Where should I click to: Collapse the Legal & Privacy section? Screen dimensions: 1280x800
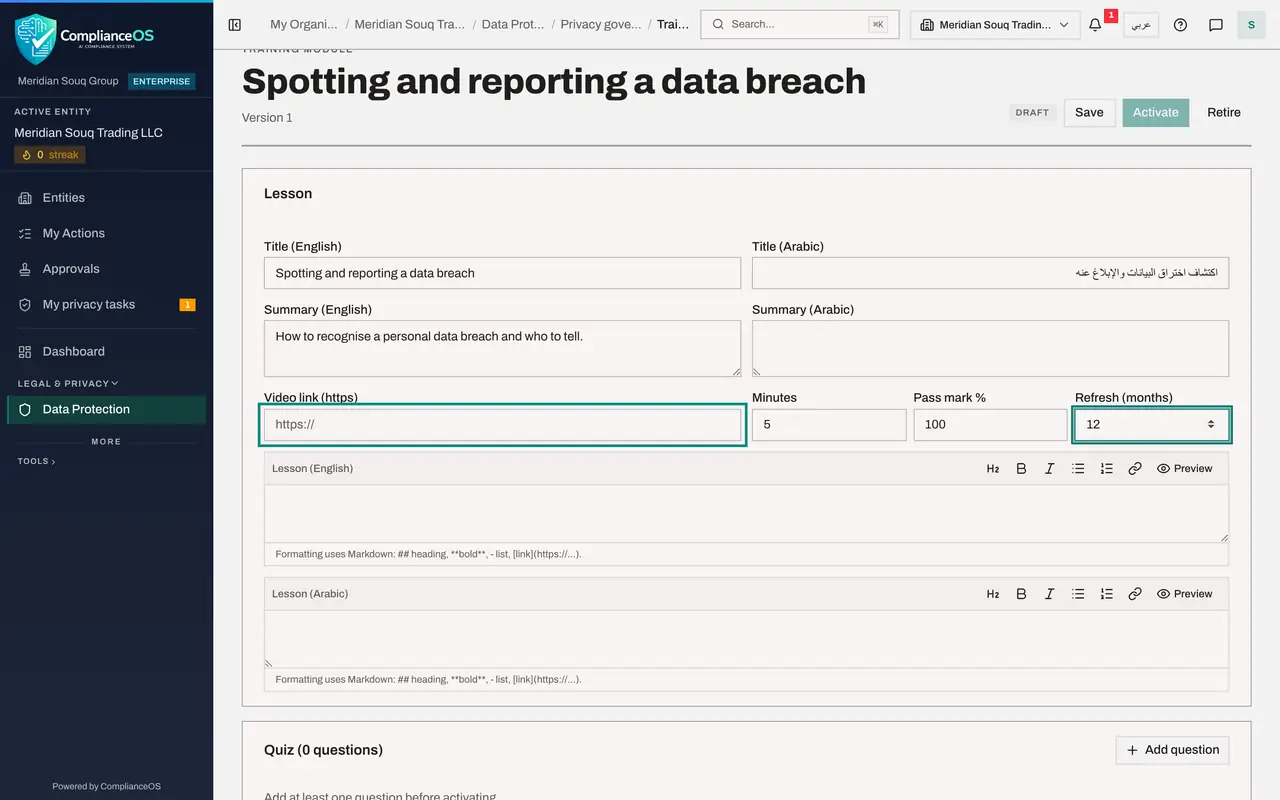click(x=68, y=383)
